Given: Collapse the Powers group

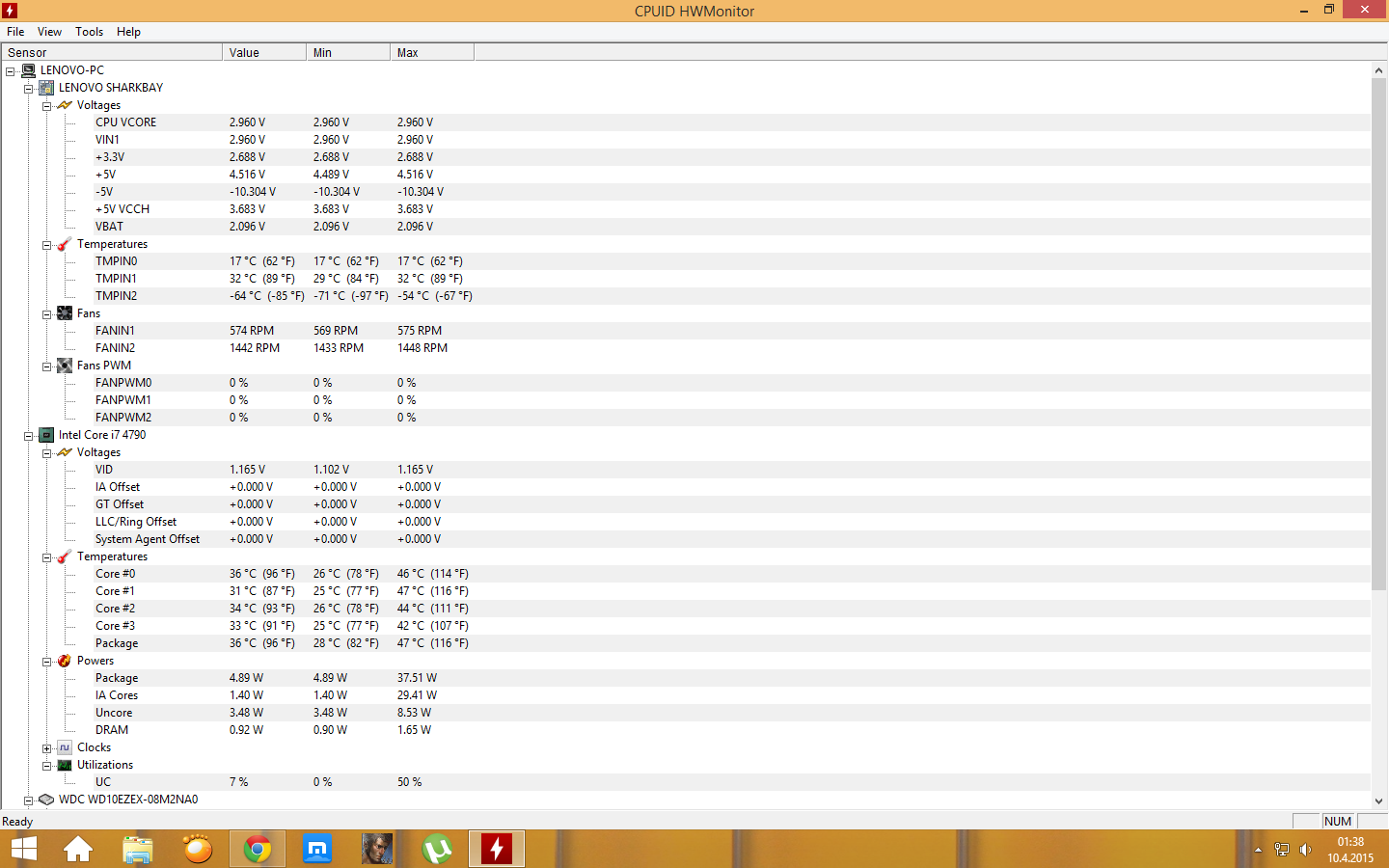Looking at the screenshot, I should coord(46,662).
